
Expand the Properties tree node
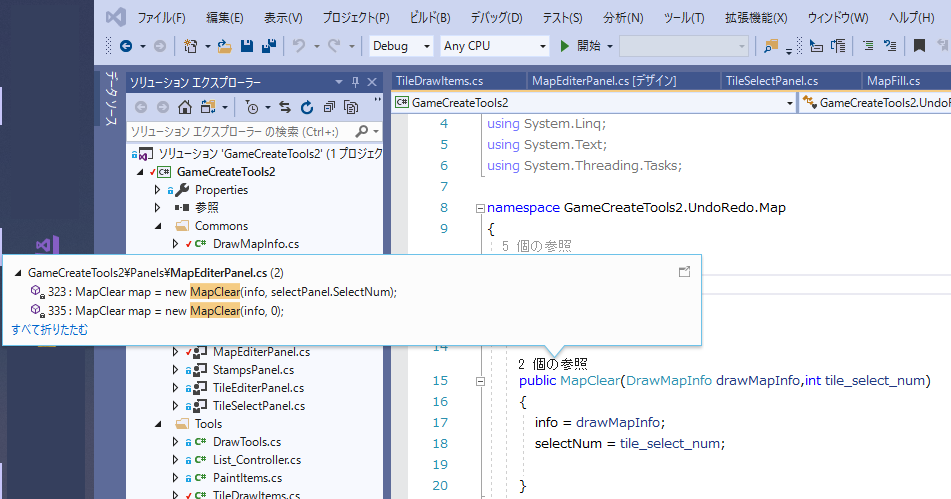pos(157,190)
